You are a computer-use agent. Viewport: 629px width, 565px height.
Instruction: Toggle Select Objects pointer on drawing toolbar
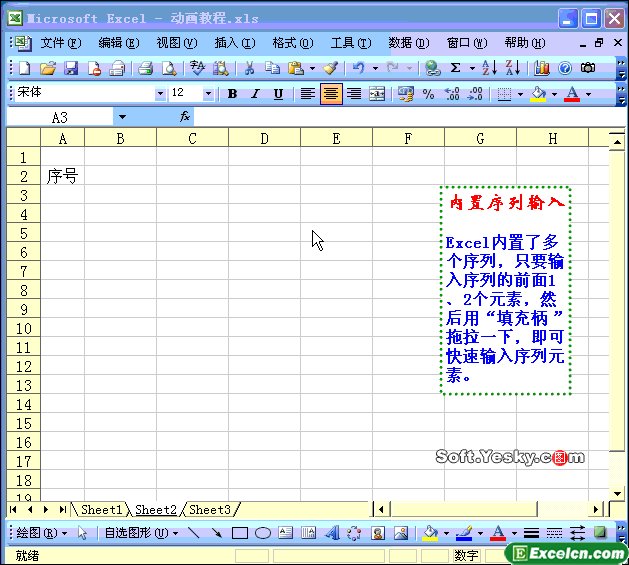[82, 533]
